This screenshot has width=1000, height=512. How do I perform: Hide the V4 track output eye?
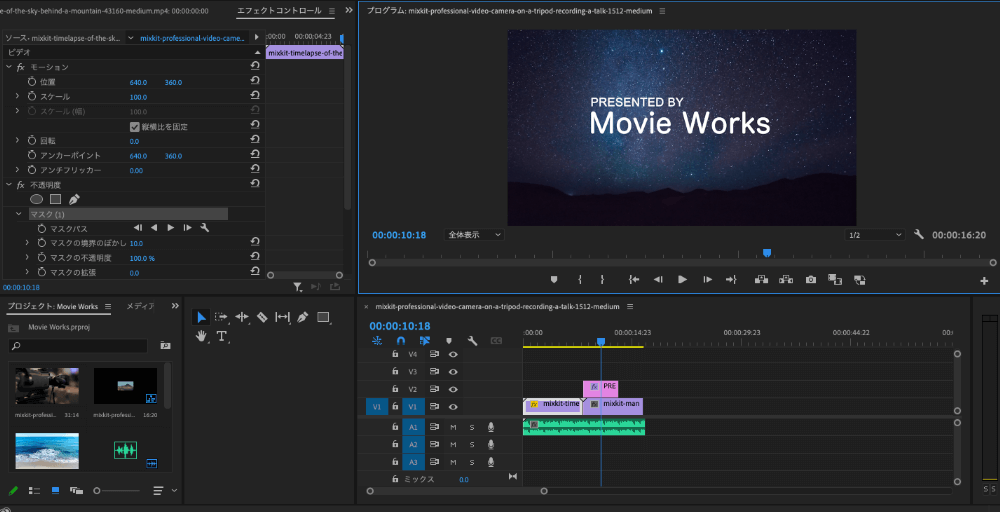(x=453, y=354)
